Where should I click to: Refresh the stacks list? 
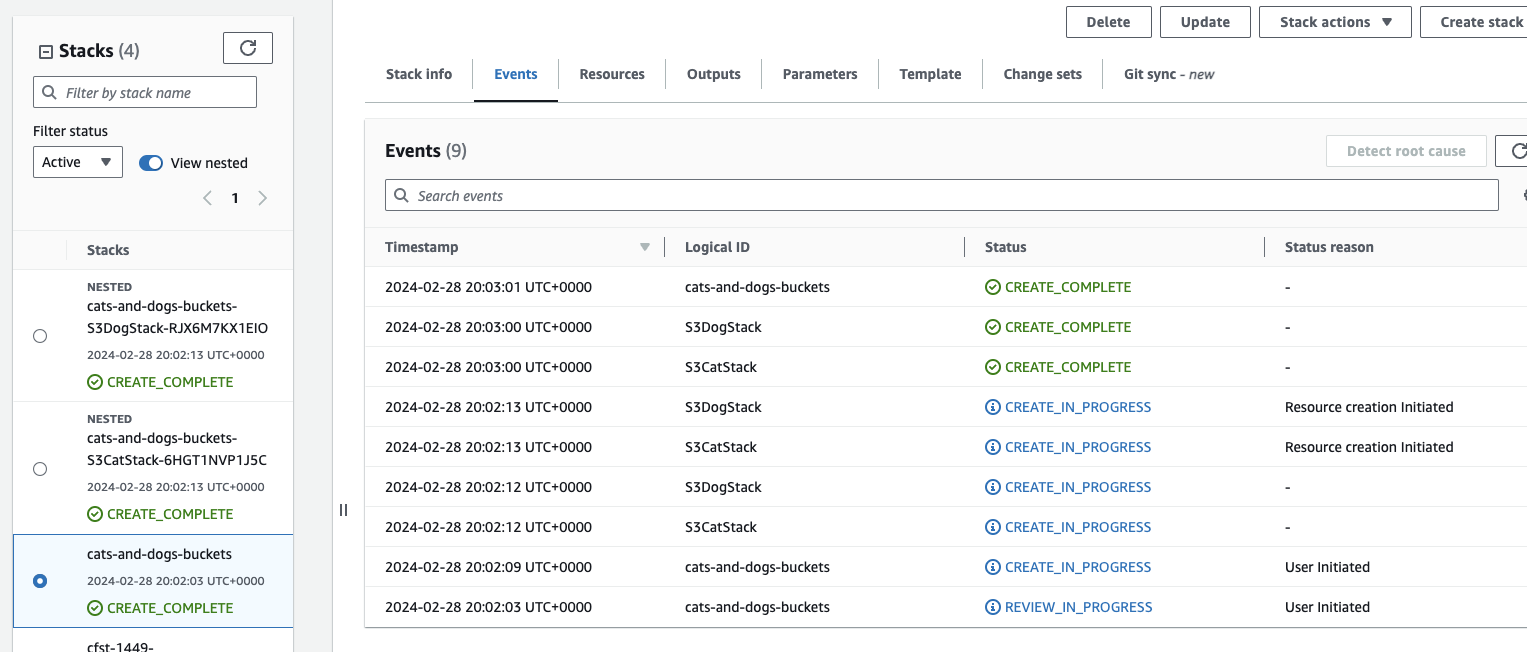[247, 48]
